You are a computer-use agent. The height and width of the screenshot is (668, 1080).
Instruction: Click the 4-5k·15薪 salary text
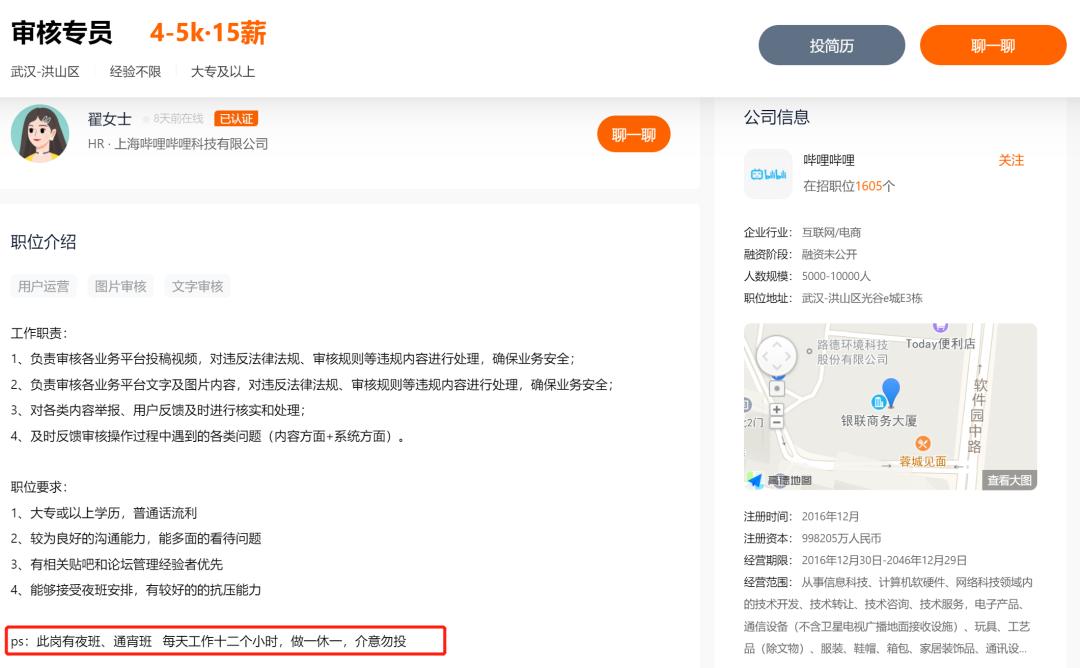(x=208, y=32)
